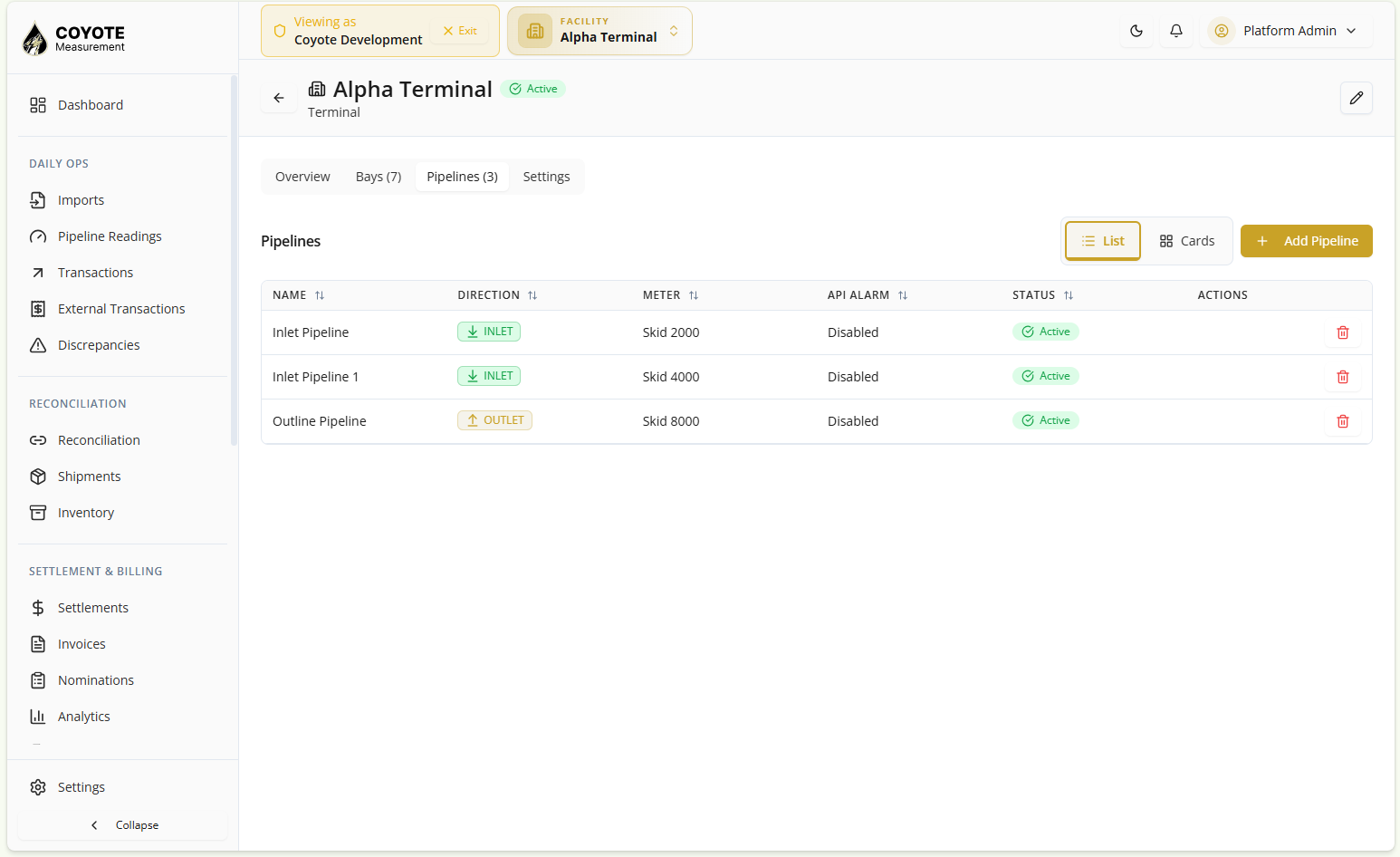Collapse the sidebar
Image resolution: width=1400 pixels, height=857 pixels.
click(x=123, y=825)
